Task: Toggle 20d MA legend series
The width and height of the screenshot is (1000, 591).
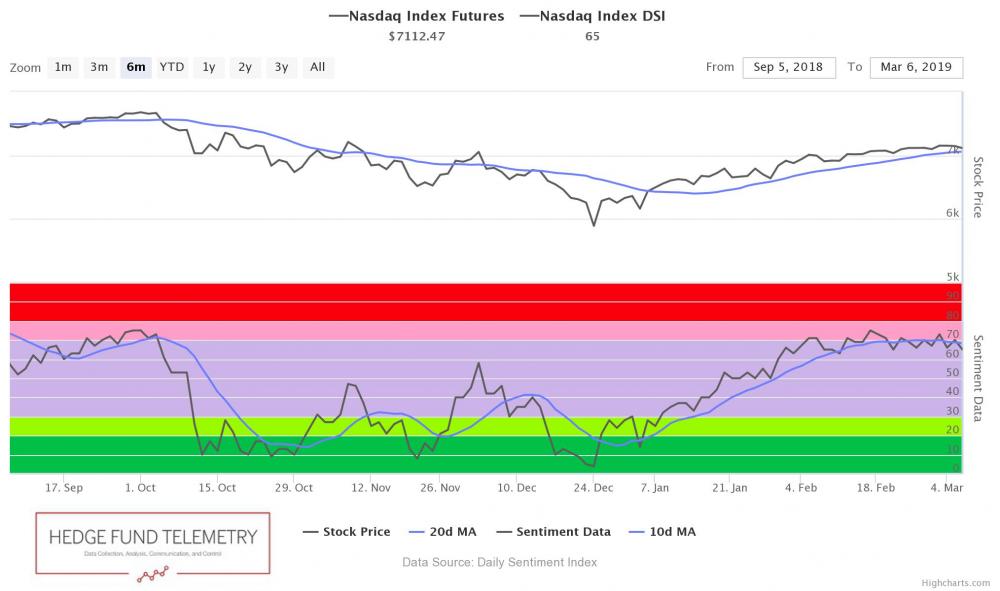Action: click(442, 532)
